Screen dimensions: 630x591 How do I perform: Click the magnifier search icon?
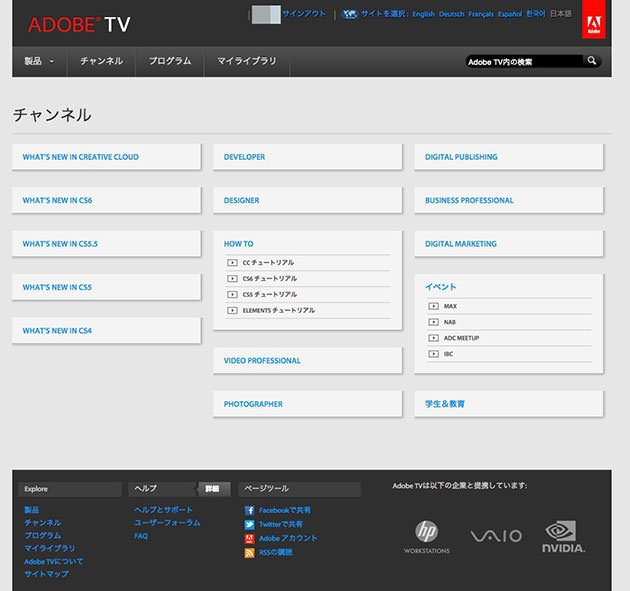[591, 61]
